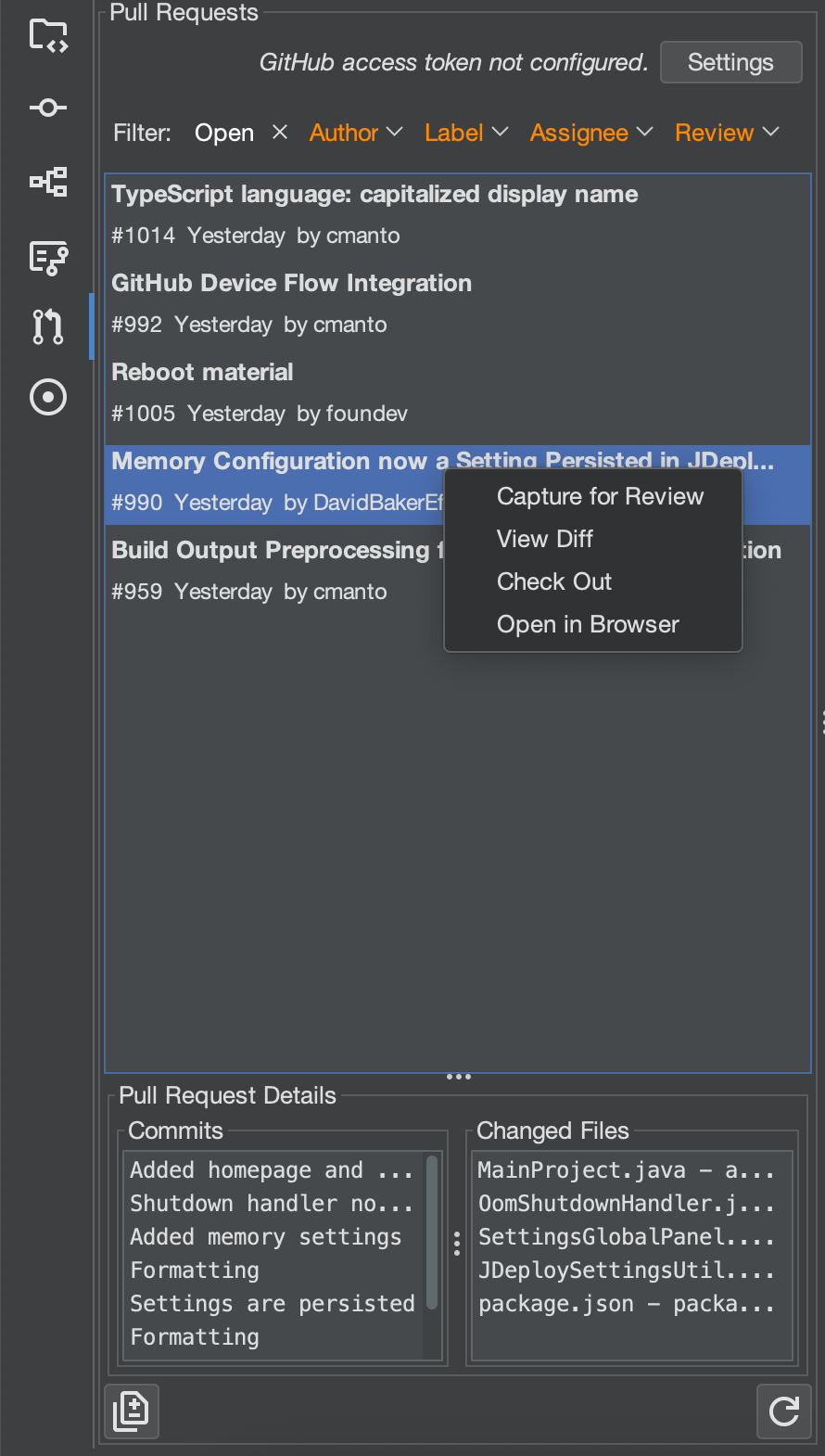Open the Issues circle icon in sidebar

[x=48, y=397]
